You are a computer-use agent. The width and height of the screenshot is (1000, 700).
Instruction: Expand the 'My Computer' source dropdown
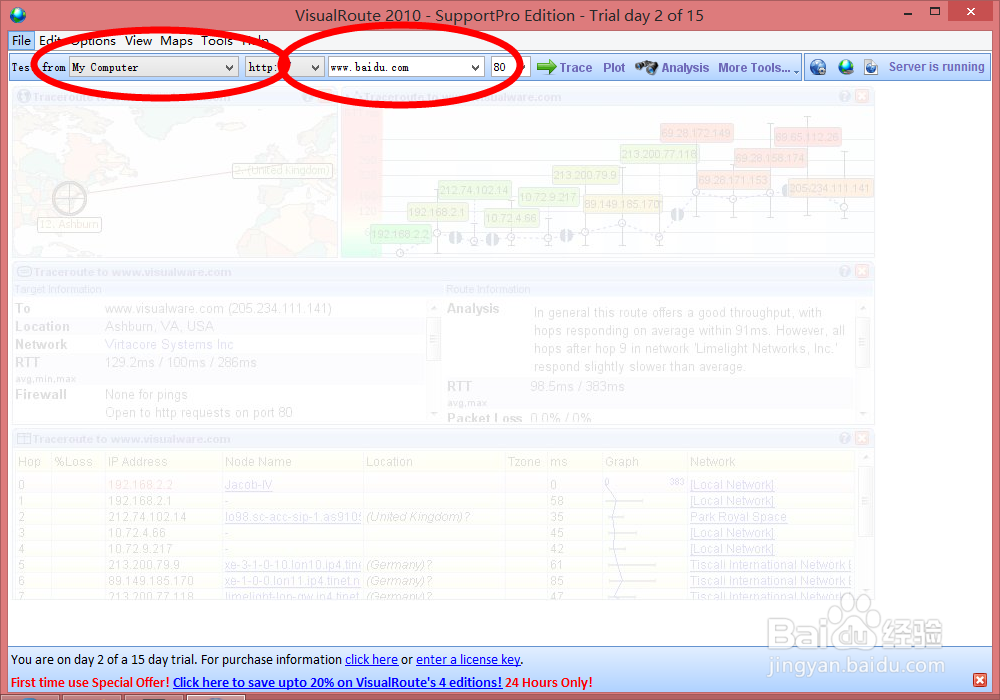229,68
